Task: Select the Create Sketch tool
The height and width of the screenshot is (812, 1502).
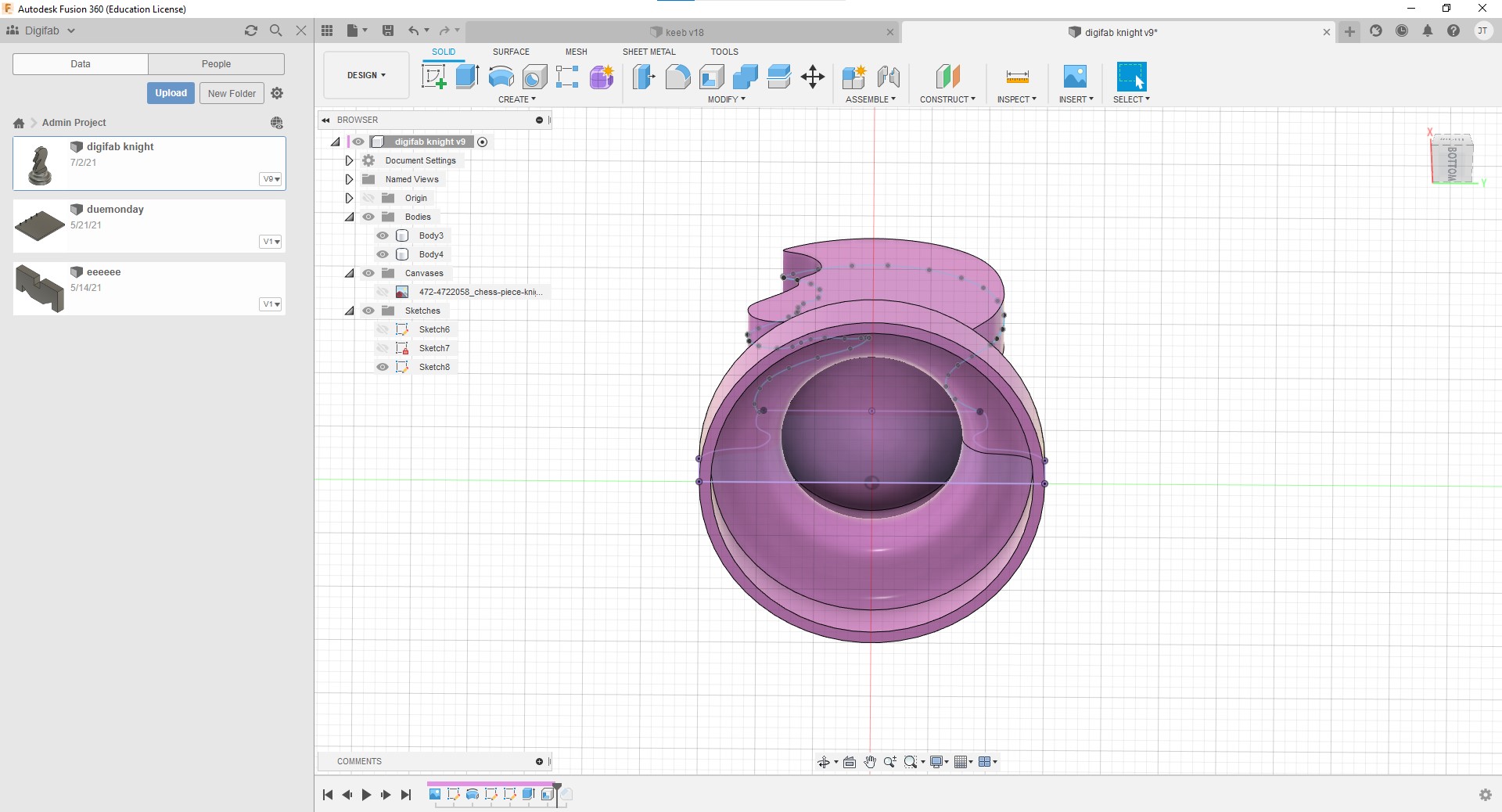Action: (x=433, y=77)
